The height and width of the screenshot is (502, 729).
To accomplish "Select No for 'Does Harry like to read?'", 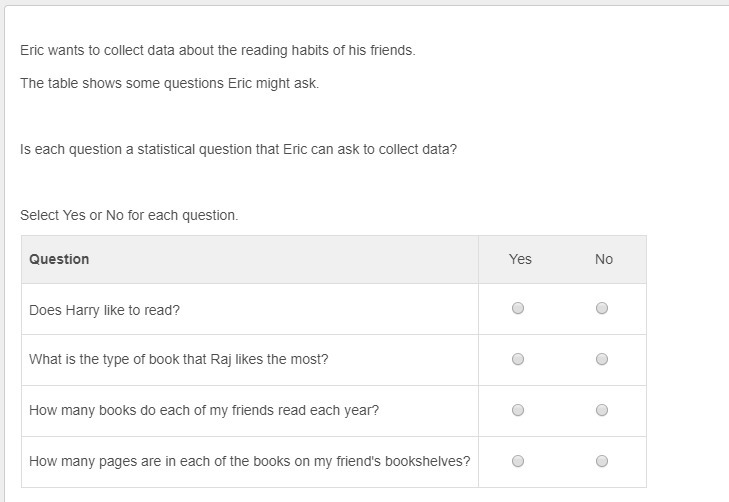I will point(602,309).
